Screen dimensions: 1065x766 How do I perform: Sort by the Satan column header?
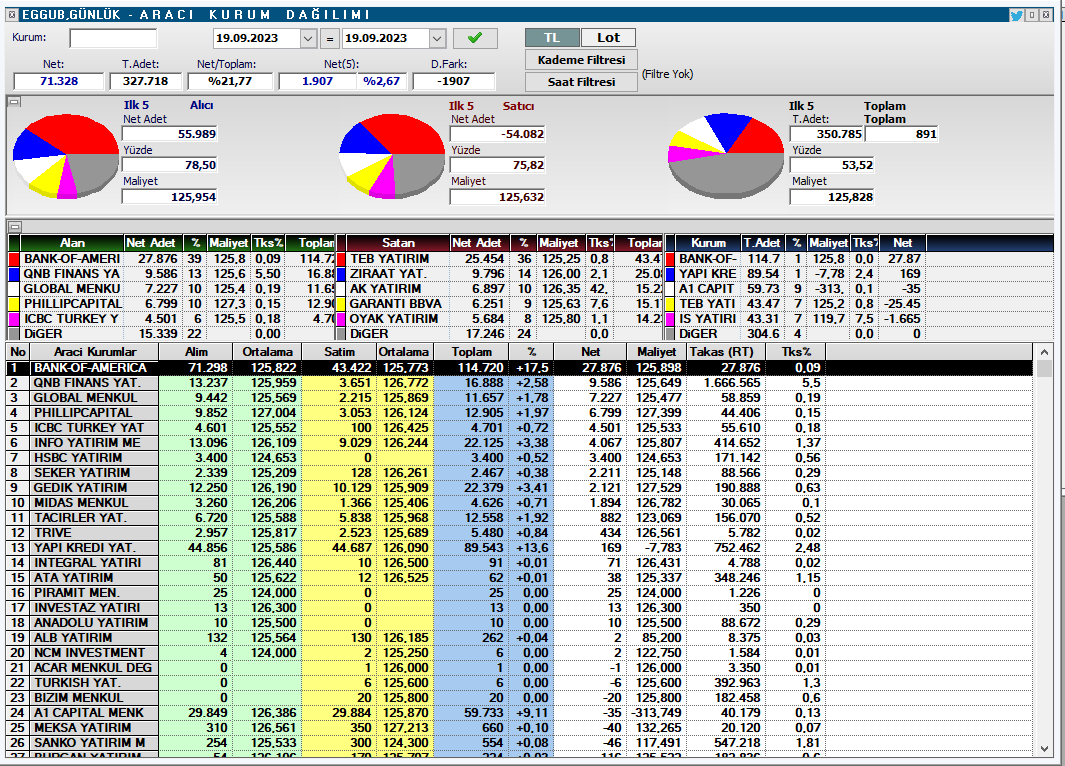coord(398,242)
